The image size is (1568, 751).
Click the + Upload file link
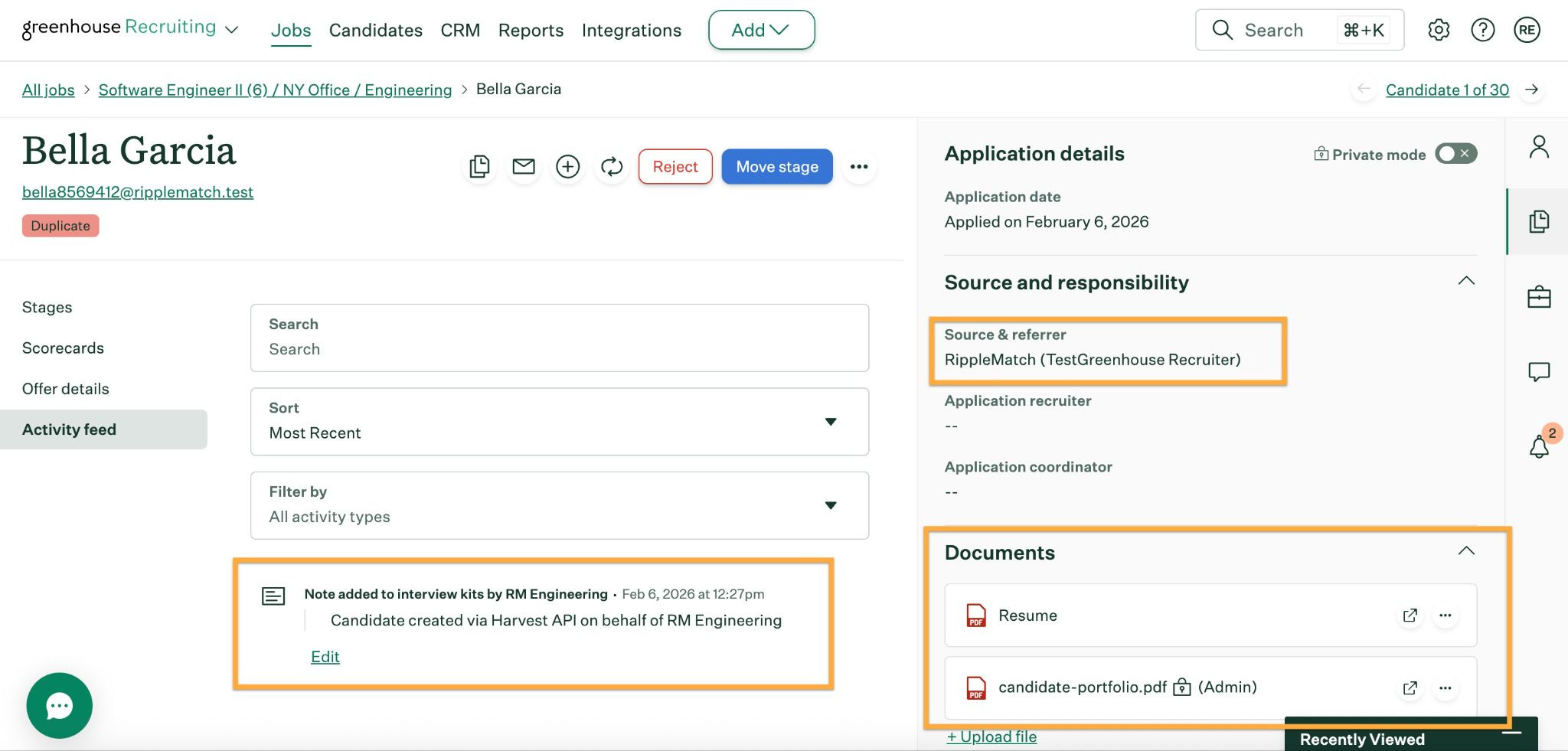tap(991, 736)
